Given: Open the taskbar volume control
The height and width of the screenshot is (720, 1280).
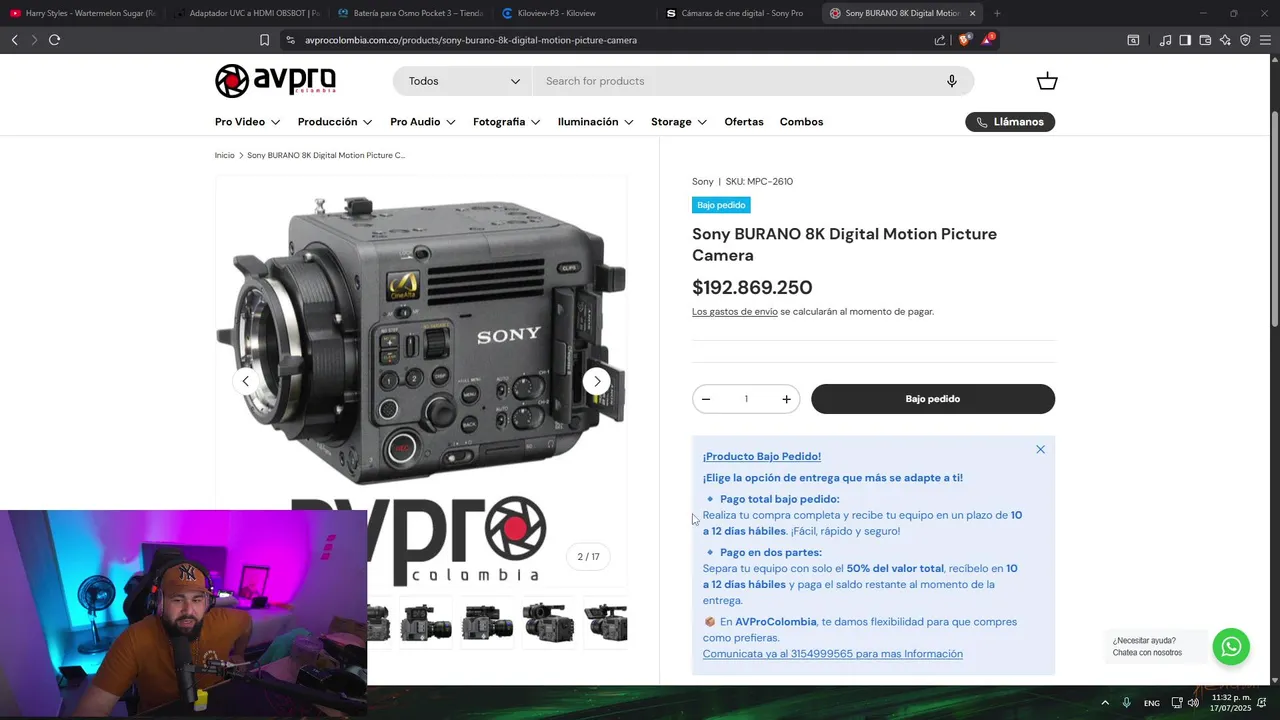Looking at the screenshot, I should (1193, 703).
